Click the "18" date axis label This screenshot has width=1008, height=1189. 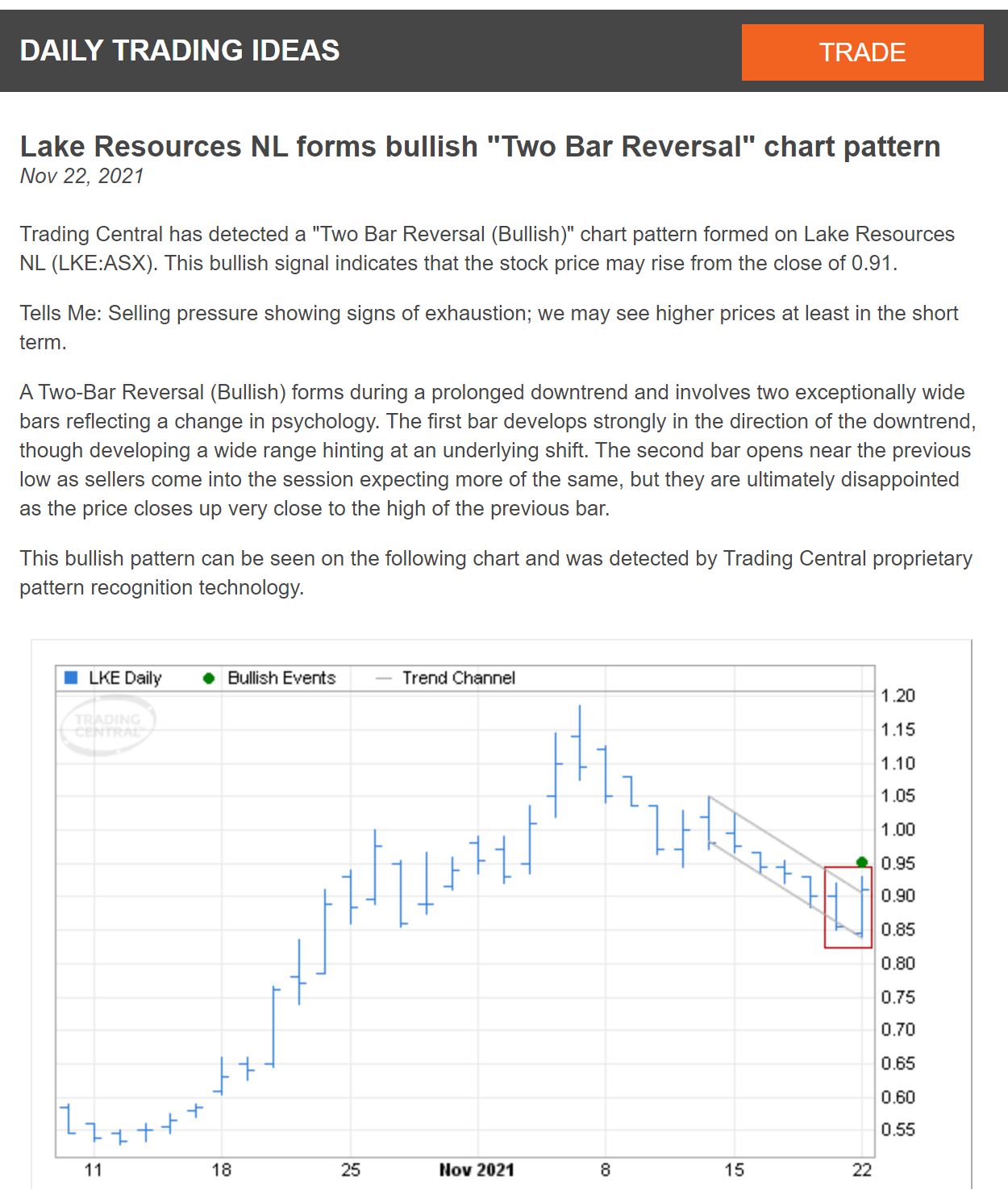click(222, 1170)
